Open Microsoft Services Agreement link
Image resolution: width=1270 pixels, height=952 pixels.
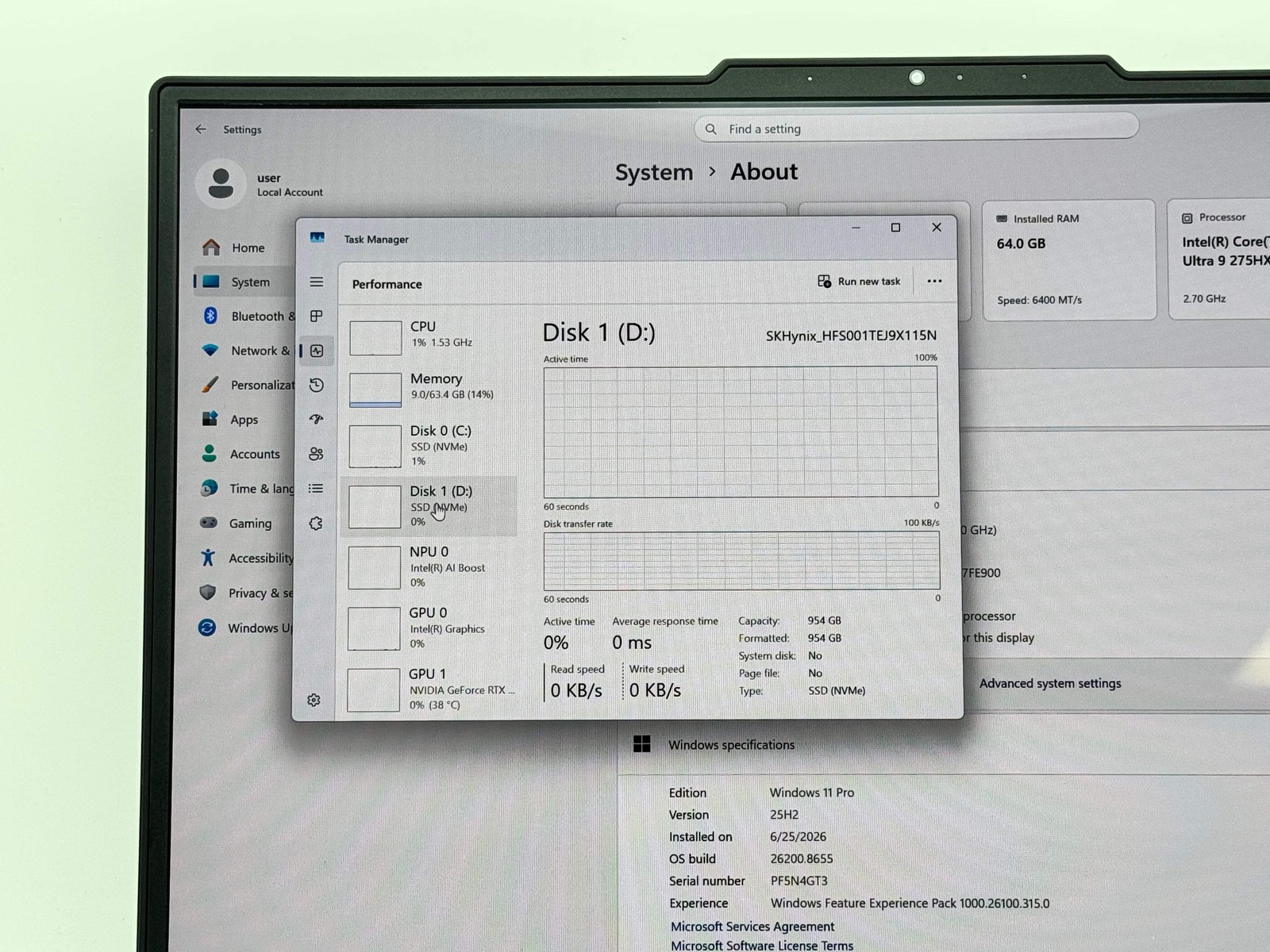point(752,926)
